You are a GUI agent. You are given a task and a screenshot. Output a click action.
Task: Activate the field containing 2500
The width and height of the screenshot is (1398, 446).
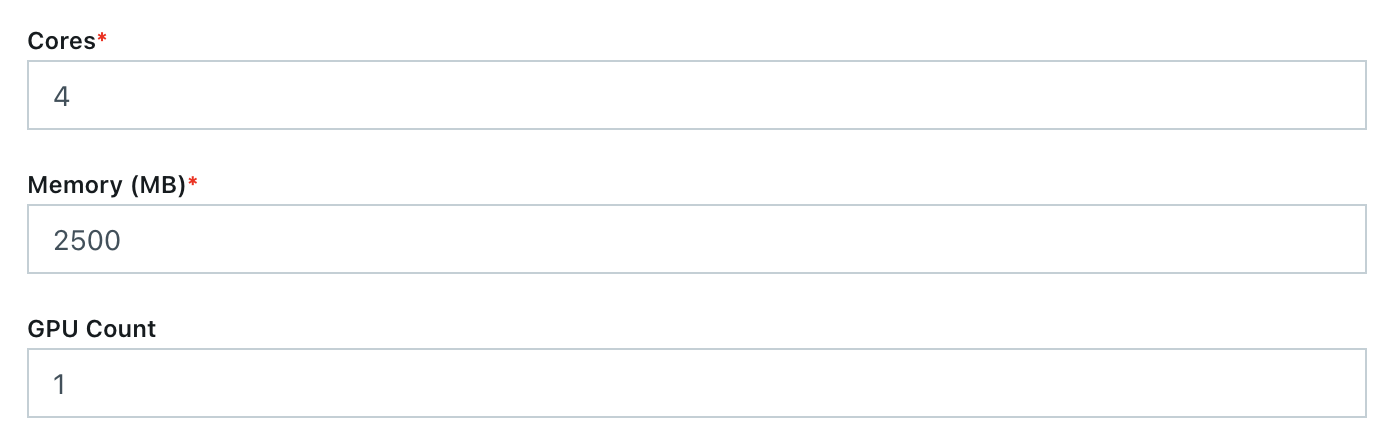(x=696, y=240)
